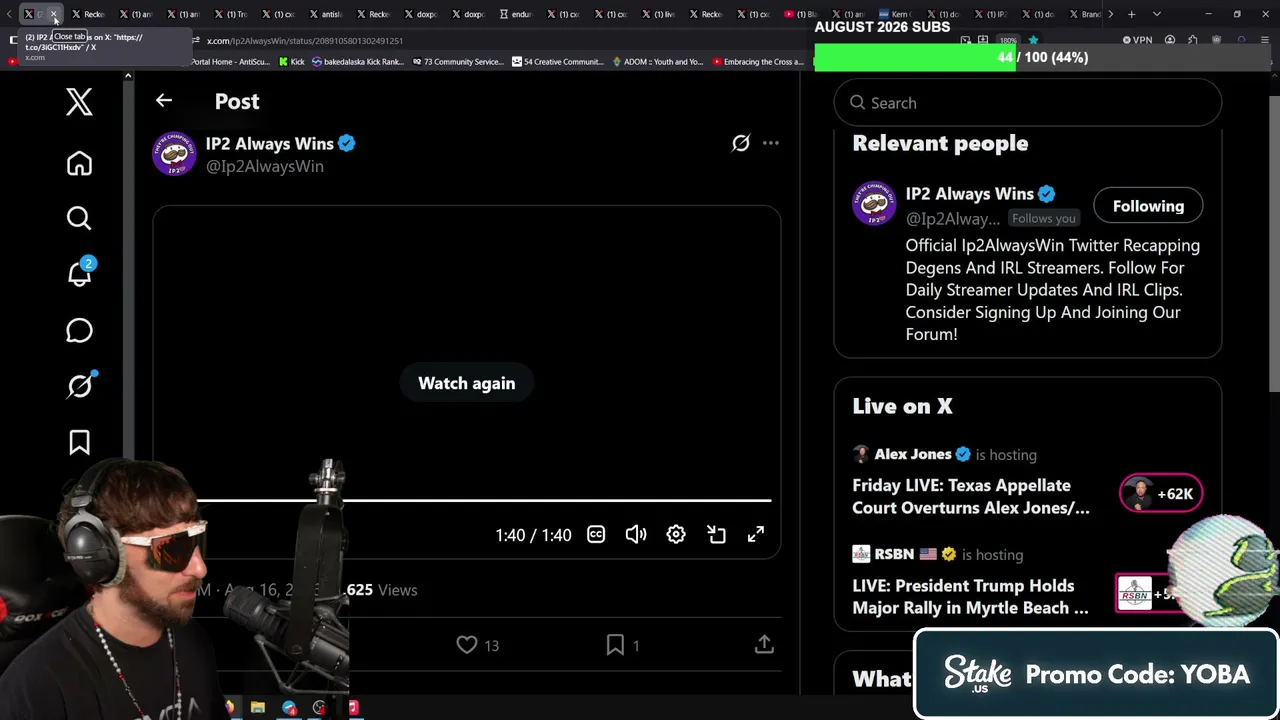Image resolution: width=1280 pixels, height=720 pixels.
Task: Toggle video closed captions
Action: (x=596, y=535)
